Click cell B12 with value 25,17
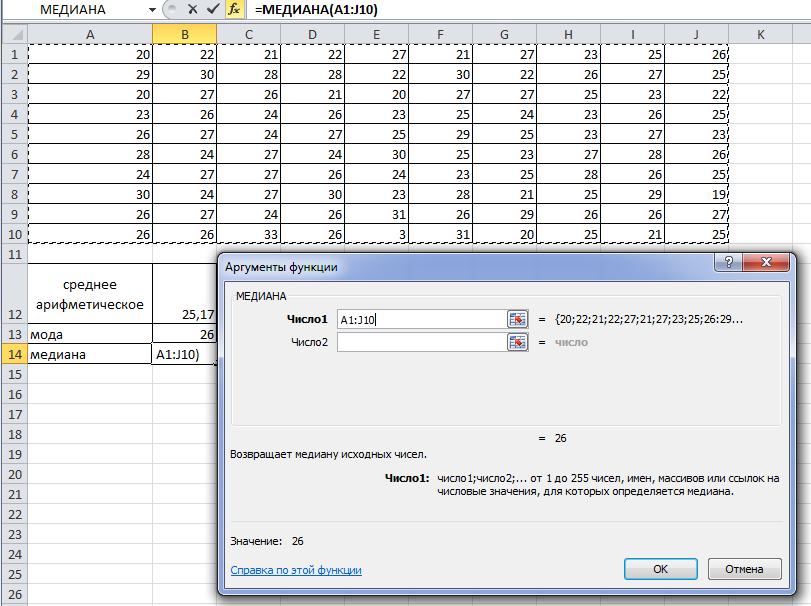This screenshot has height=606, width=811. (185, 294)
